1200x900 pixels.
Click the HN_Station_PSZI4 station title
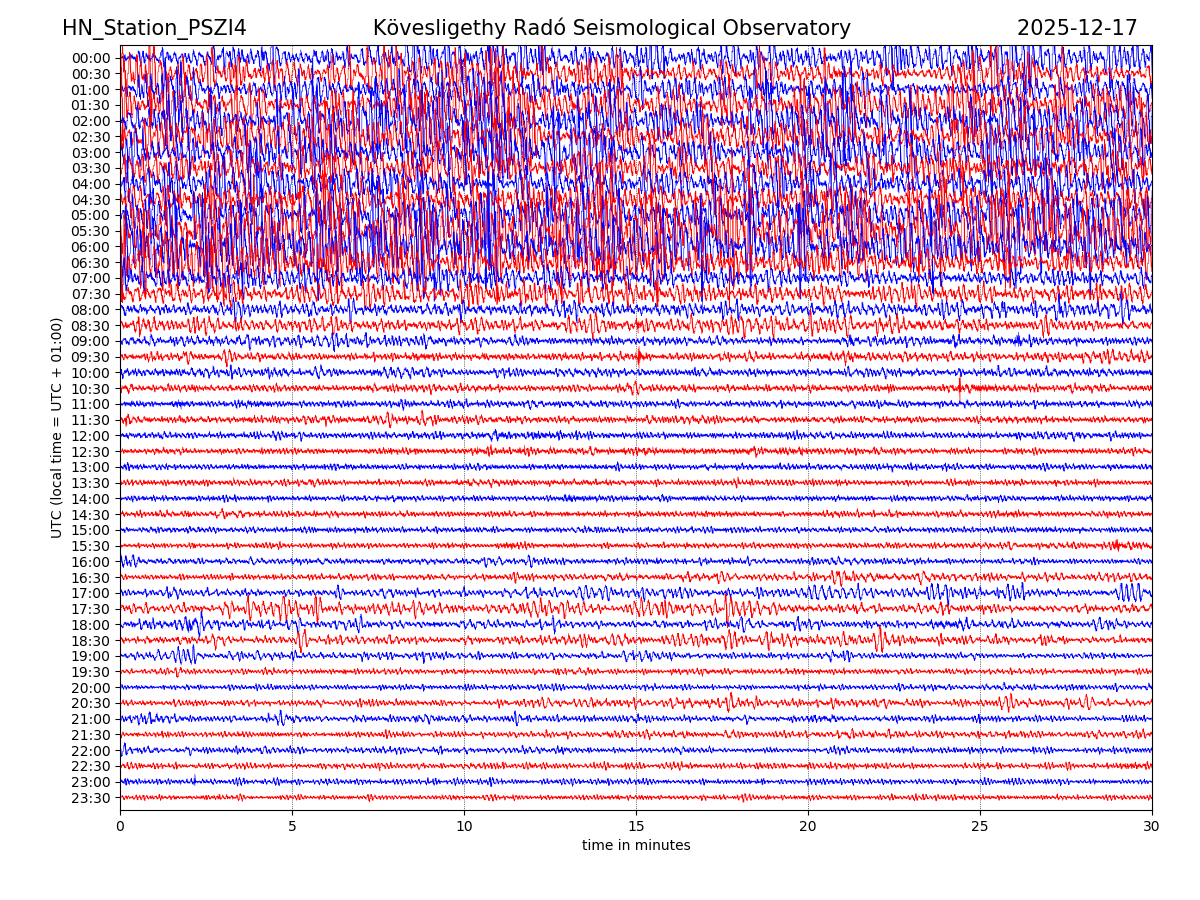click(x=154, y=28)
